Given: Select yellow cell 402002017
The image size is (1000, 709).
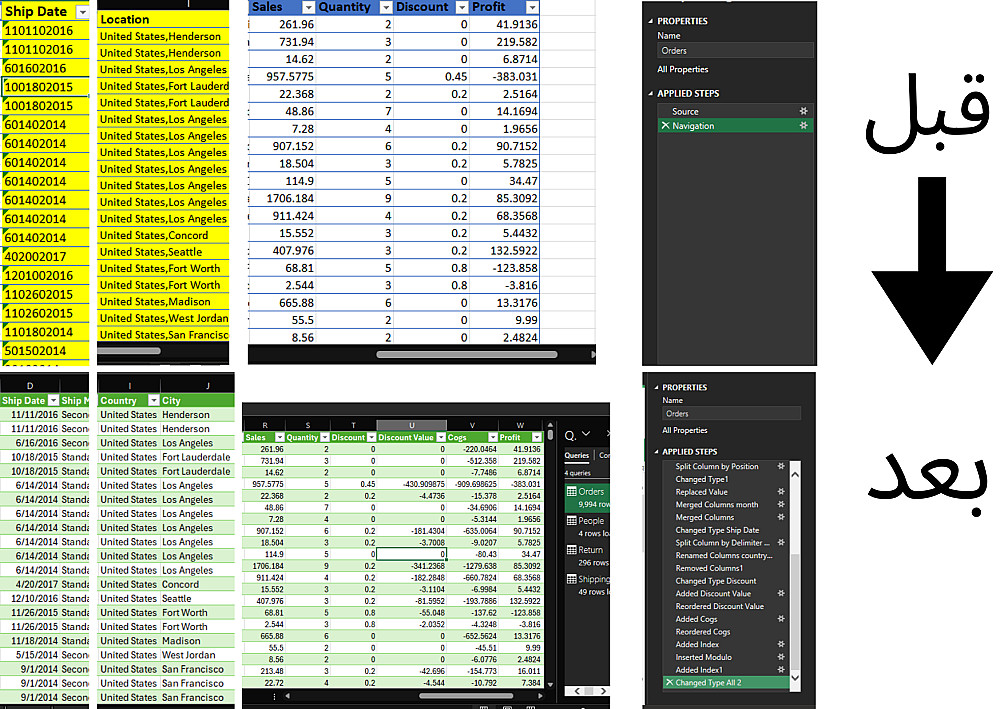Looking at the screenshot, I should pyautogui.click(x=45, y=256).
